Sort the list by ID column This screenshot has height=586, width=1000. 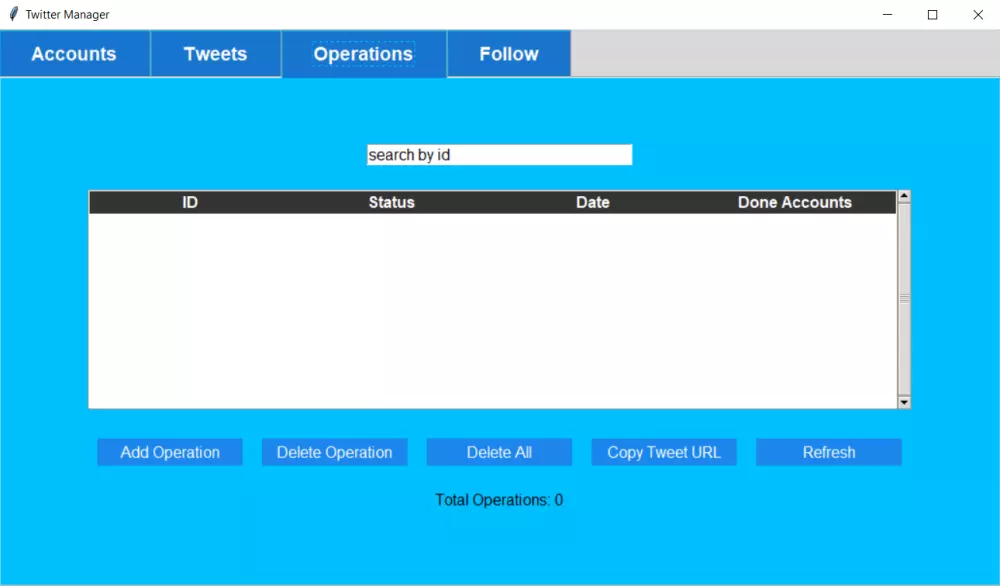tap(190, 201)
